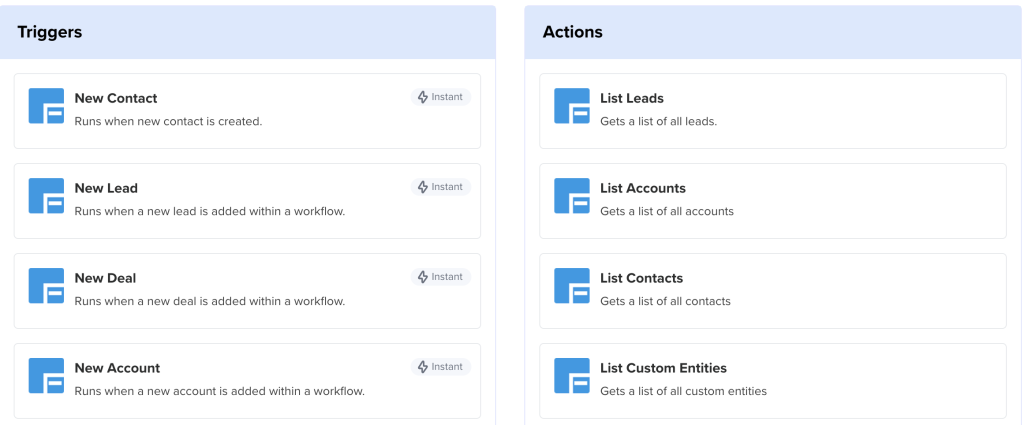Click the app icon beside New Lead

pyautogui.click(x=46, y=196)
